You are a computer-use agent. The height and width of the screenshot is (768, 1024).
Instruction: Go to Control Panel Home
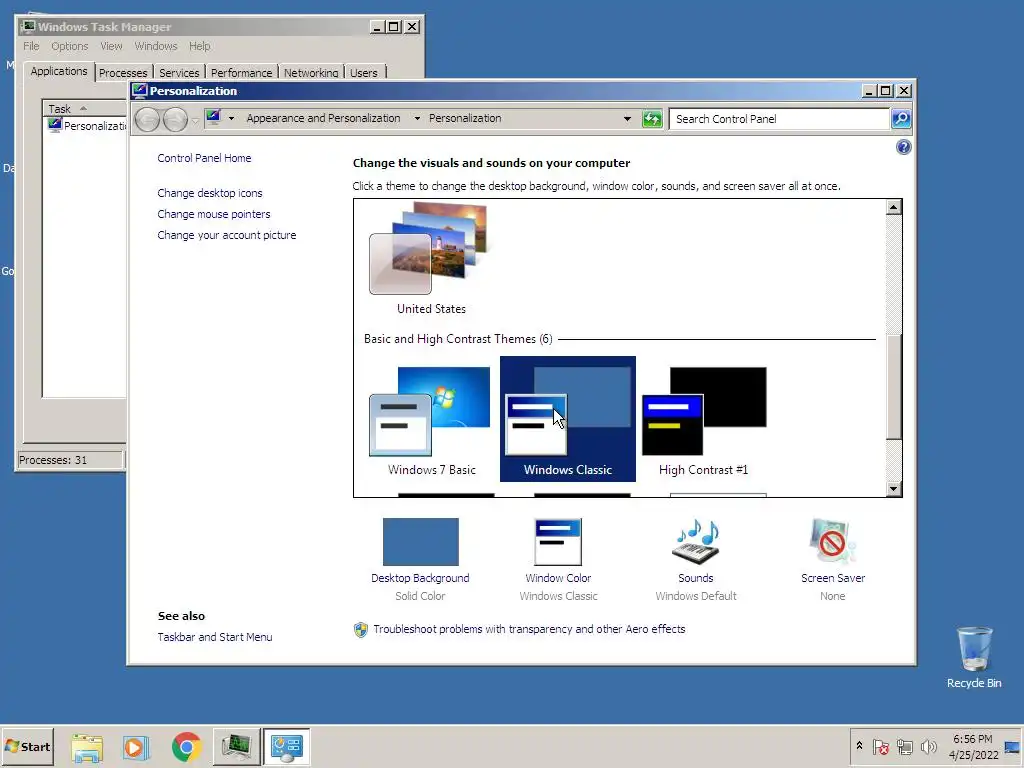pyautogui.click(x=204, y=158)
